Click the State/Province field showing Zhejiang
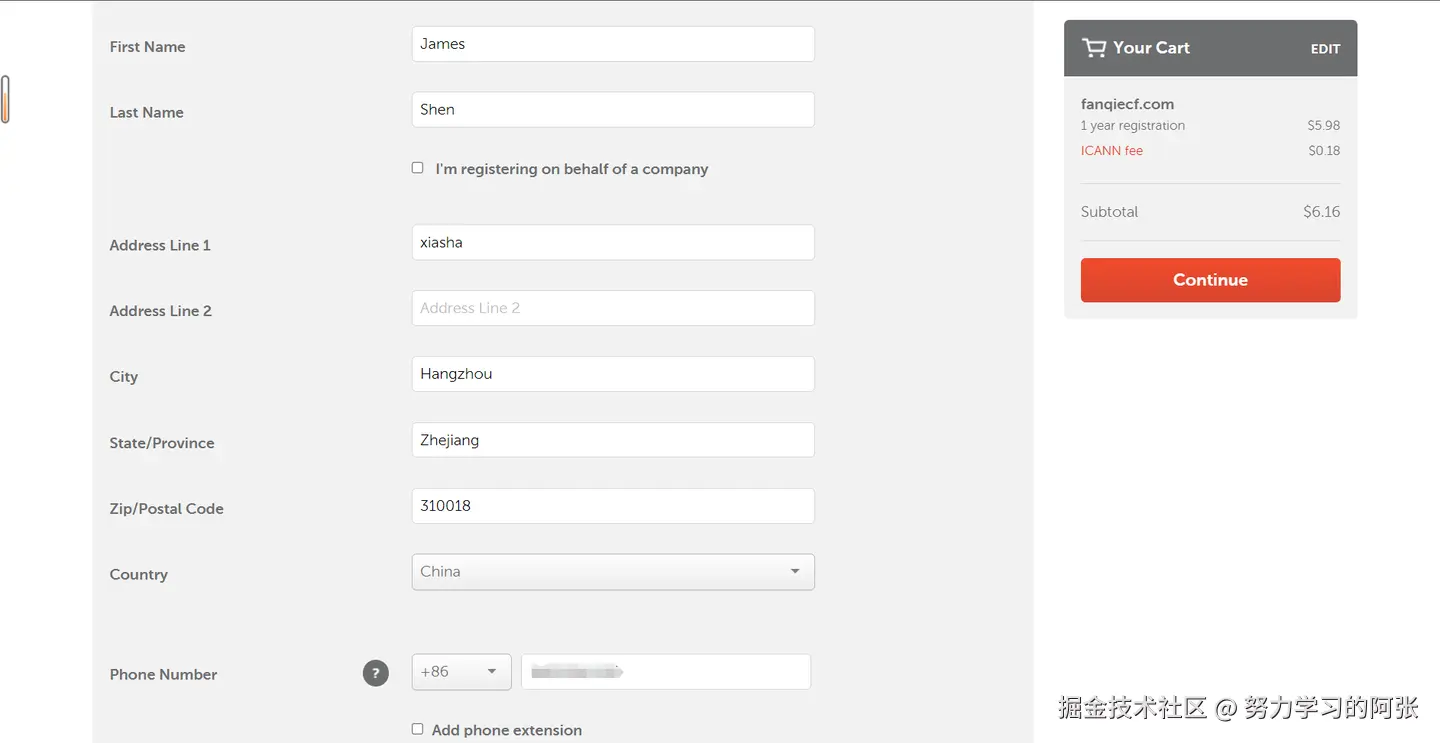Viewport: 1440px width, 743px height. click(x=613, y=440)
